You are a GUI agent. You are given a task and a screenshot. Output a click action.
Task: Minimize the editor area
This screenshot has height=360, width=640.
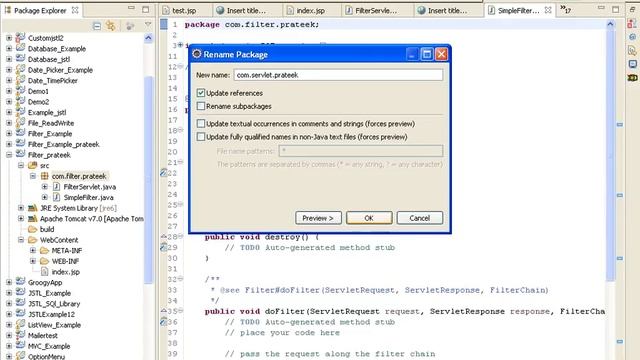(x=601, y=8)
